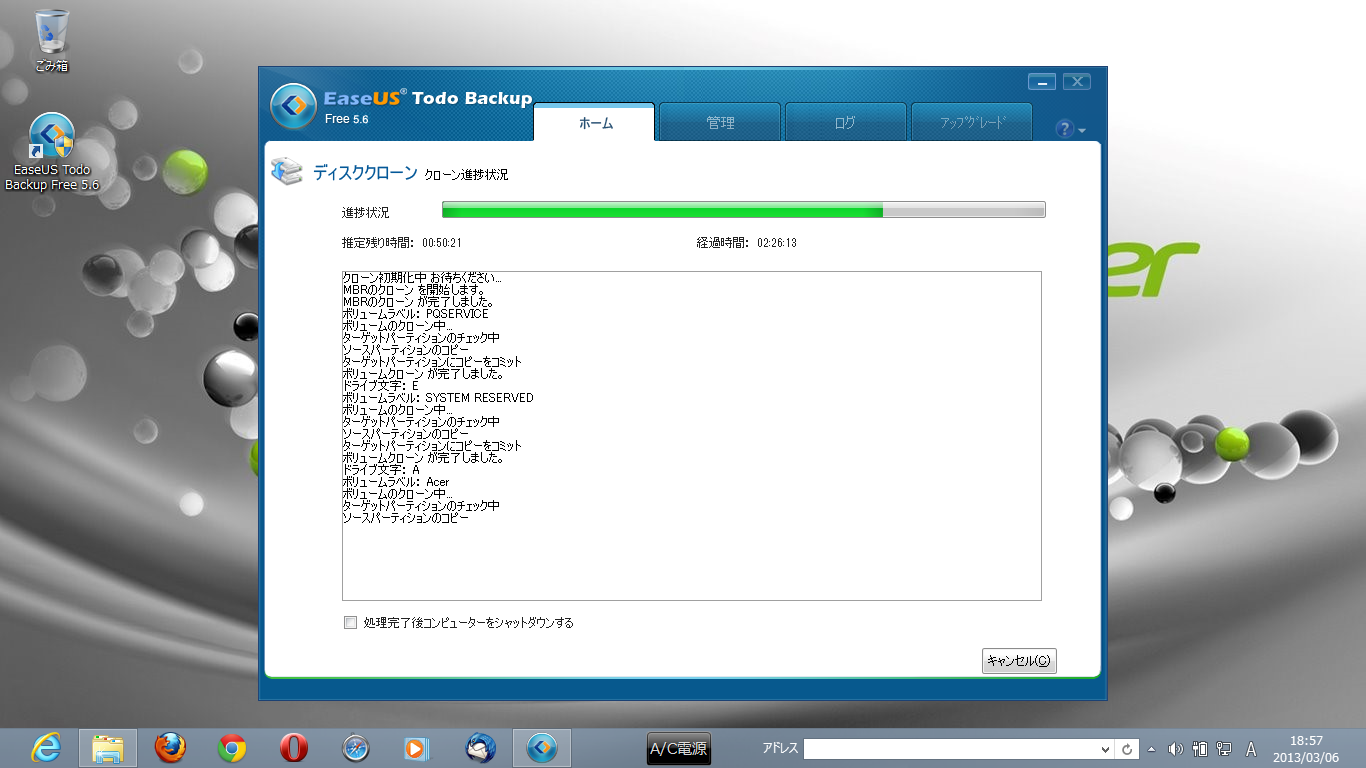This screenshot has height=768, width=1366.
Task: Click the refresh icon in the taskbar address bar
Action: tap(1127, 749)
